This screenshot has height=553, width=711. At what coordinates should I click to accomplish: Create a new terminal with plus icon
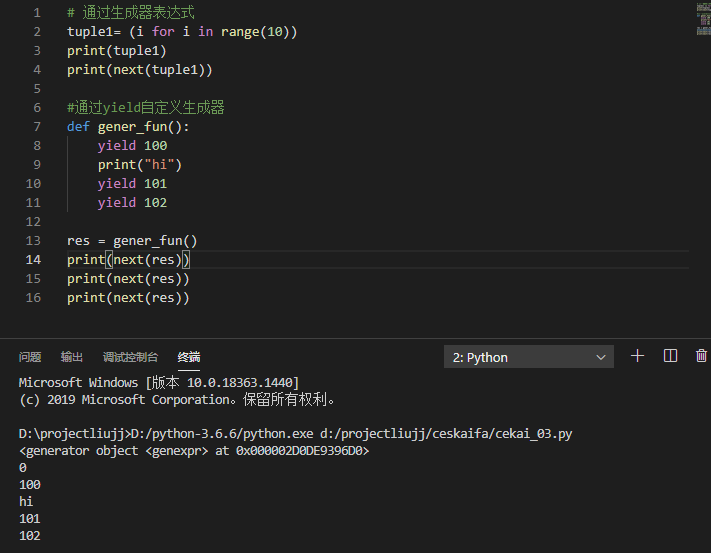pyautogui.click(x=638, y=356)
